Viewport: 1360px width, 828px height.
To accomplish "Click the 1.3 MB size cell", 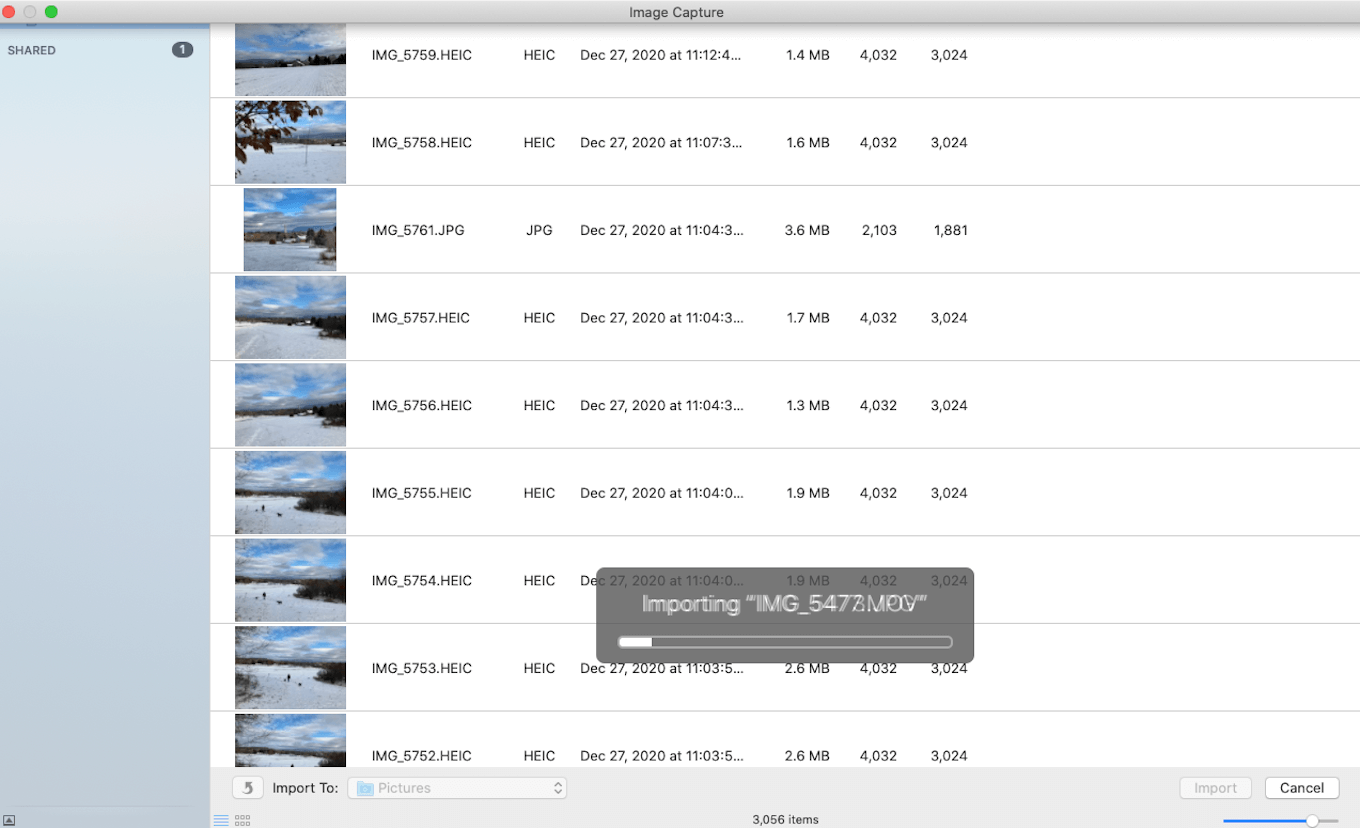I will click(x=807, y=405).
